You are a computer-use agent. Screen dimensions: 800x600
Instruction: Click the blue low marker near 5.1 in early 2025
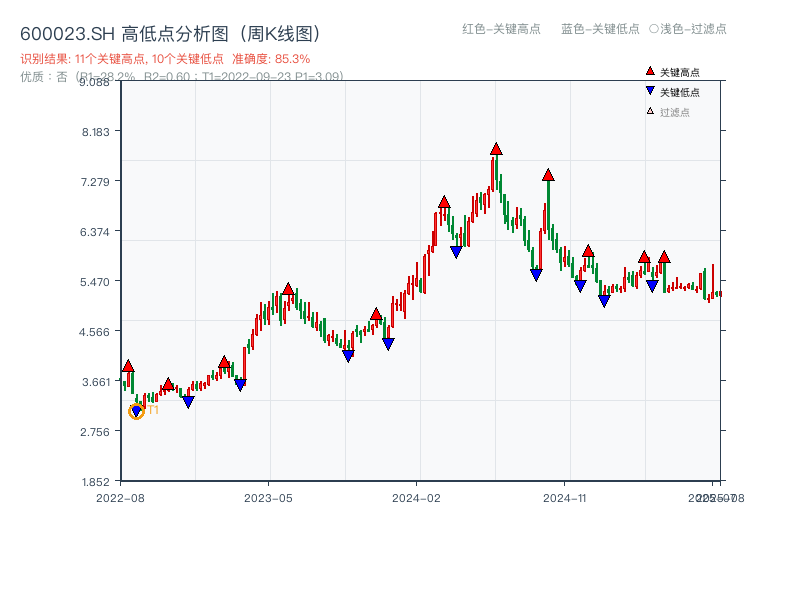coord(604,302)
